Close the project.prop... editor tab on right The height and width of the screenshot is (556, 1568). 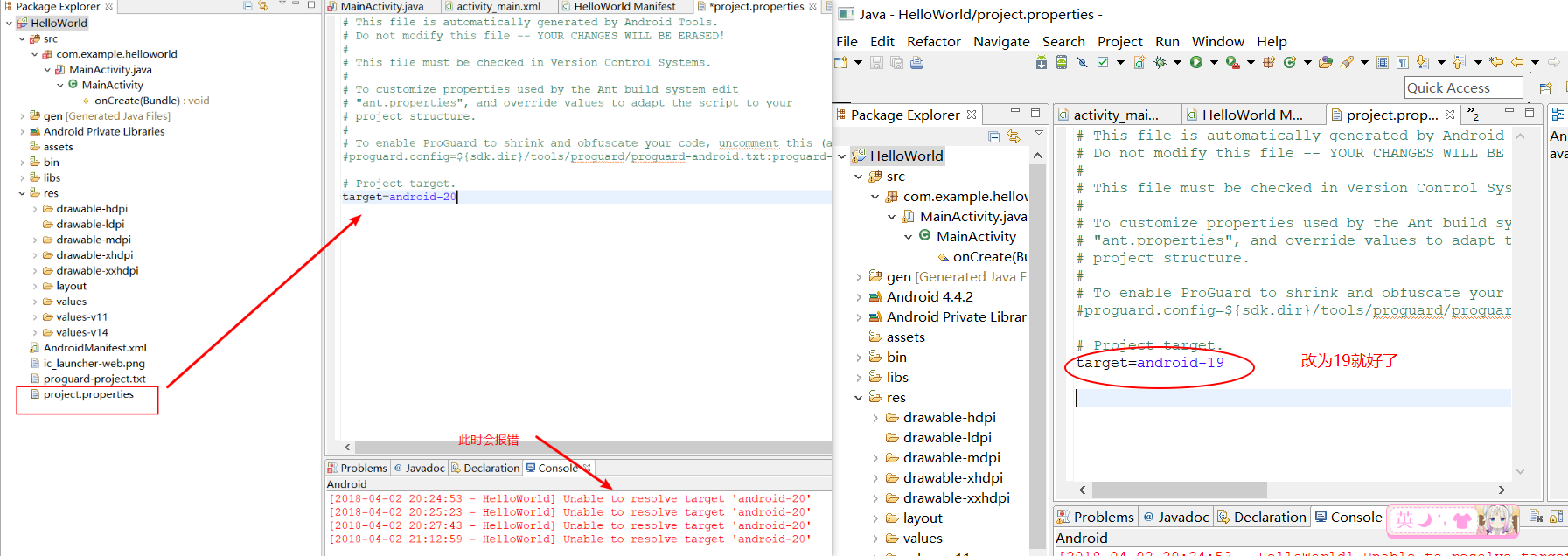[x=1450, y=115]
